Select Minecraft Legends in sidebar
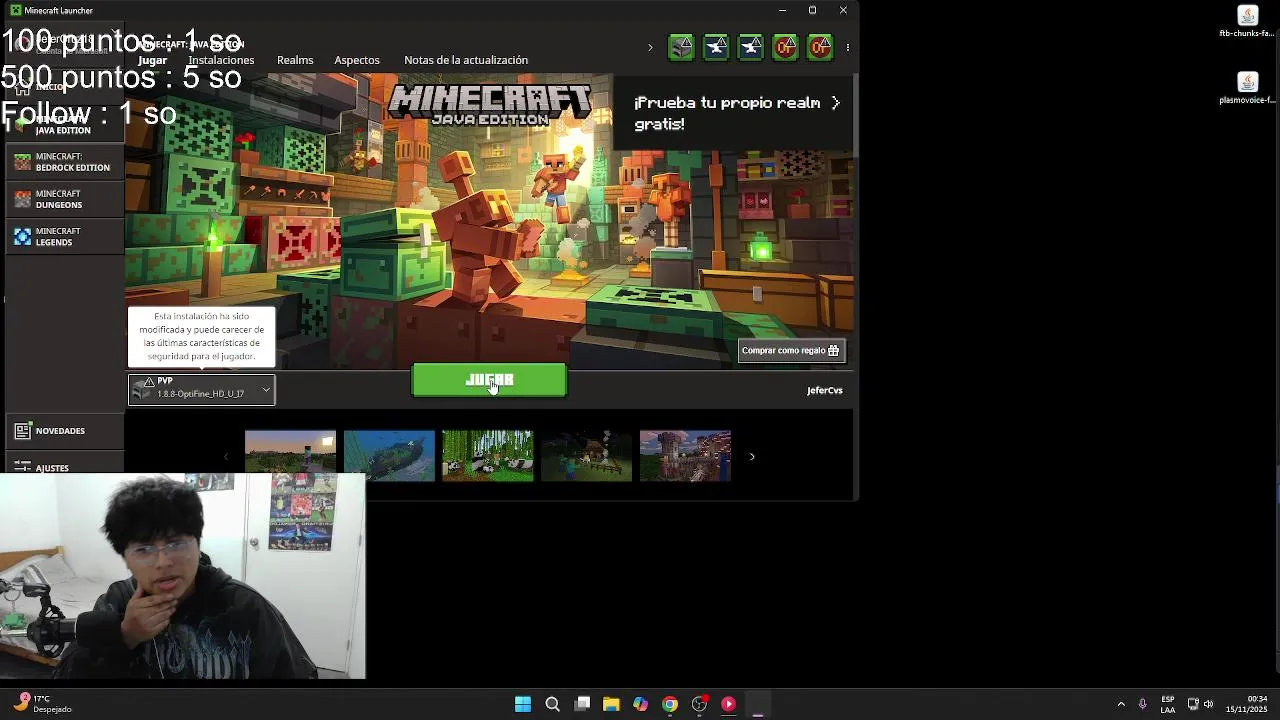1280x720 pixels. click(x=65, y=236)
